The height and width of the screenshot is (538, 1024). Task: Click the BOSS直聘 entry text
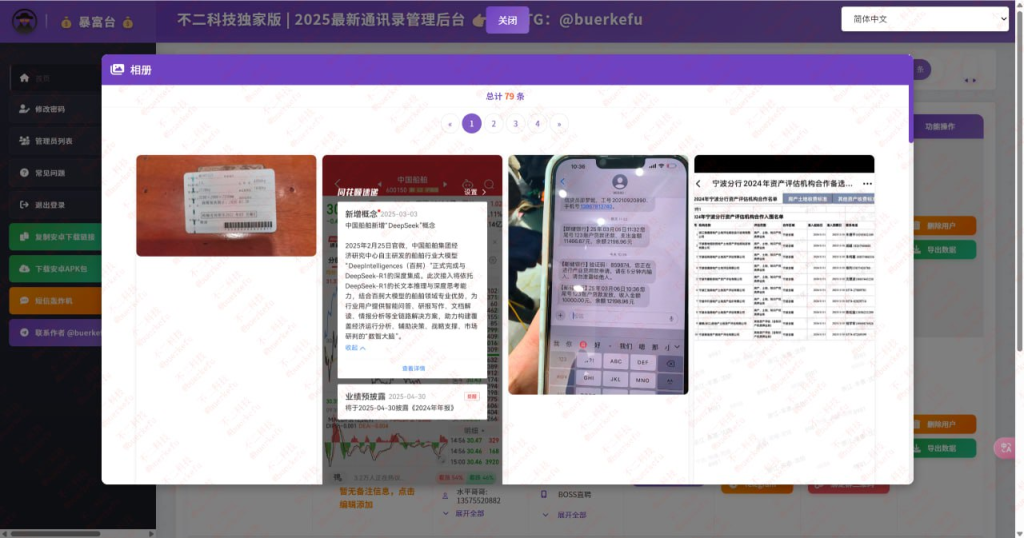click(x=574, y=495)
